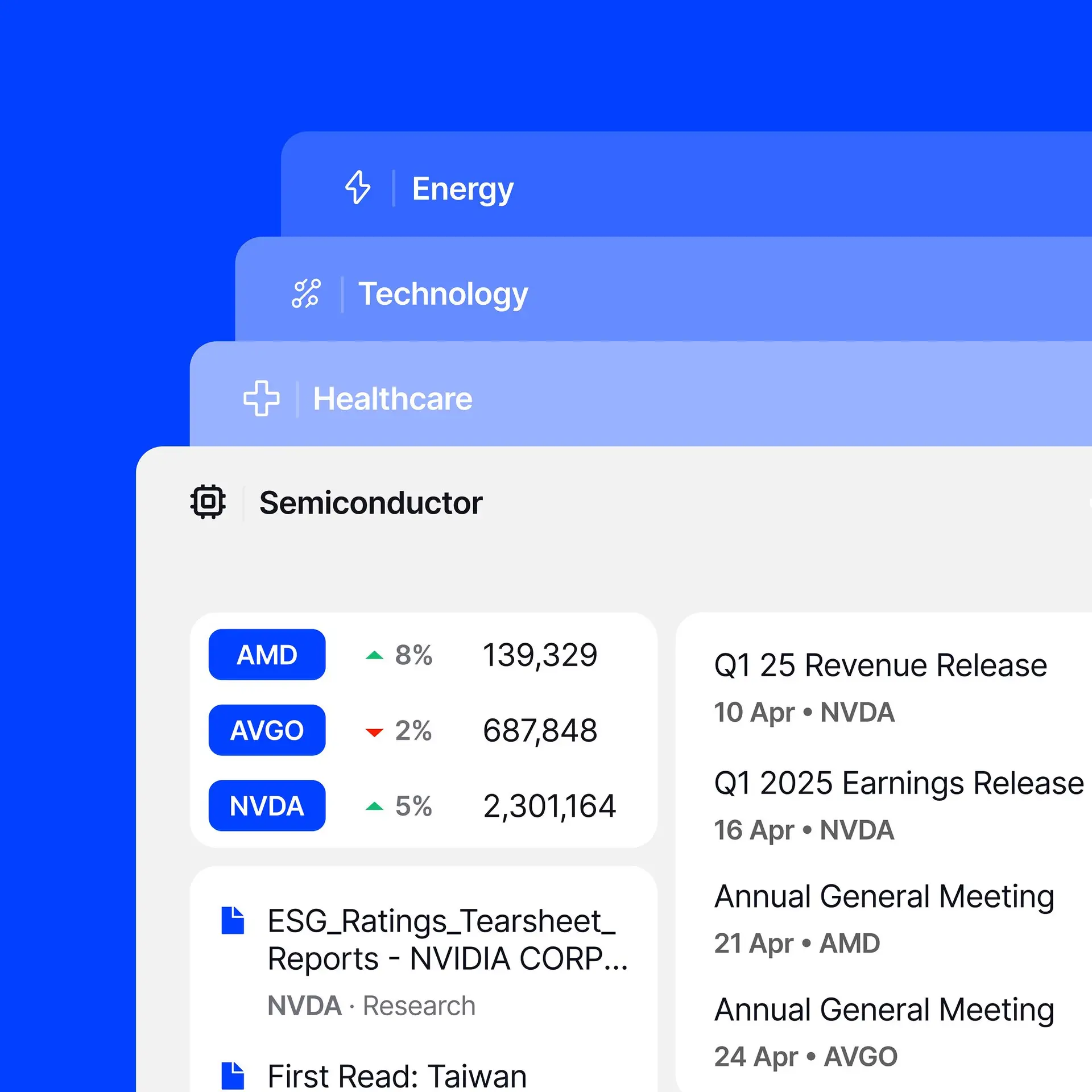Click the Healthcare cross icon
The width and height of the screenshot is (1092, 1092).
[261, 398]
